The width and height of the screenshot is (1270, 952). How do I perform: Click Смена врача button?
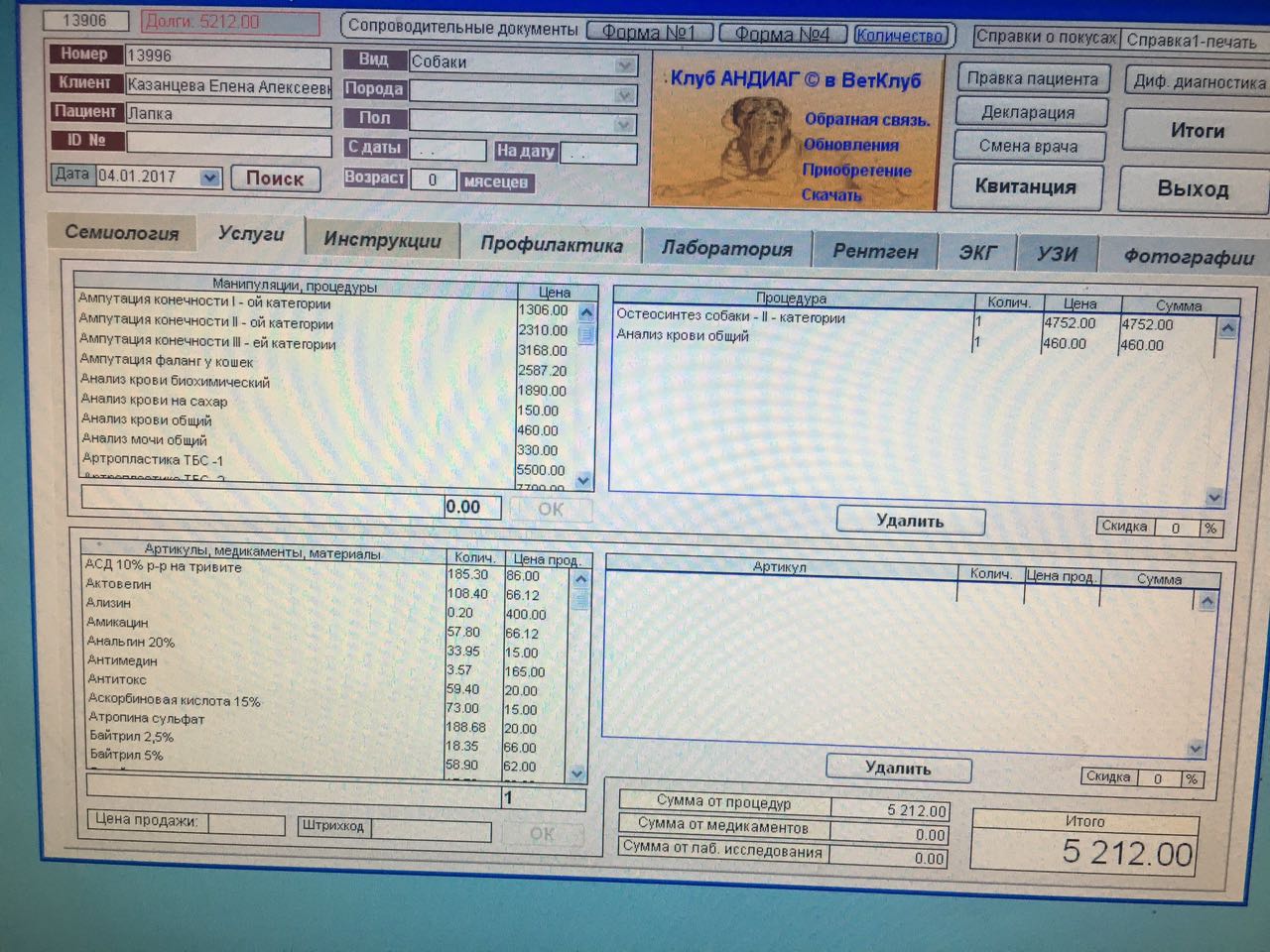click(x=1028, y=146)
